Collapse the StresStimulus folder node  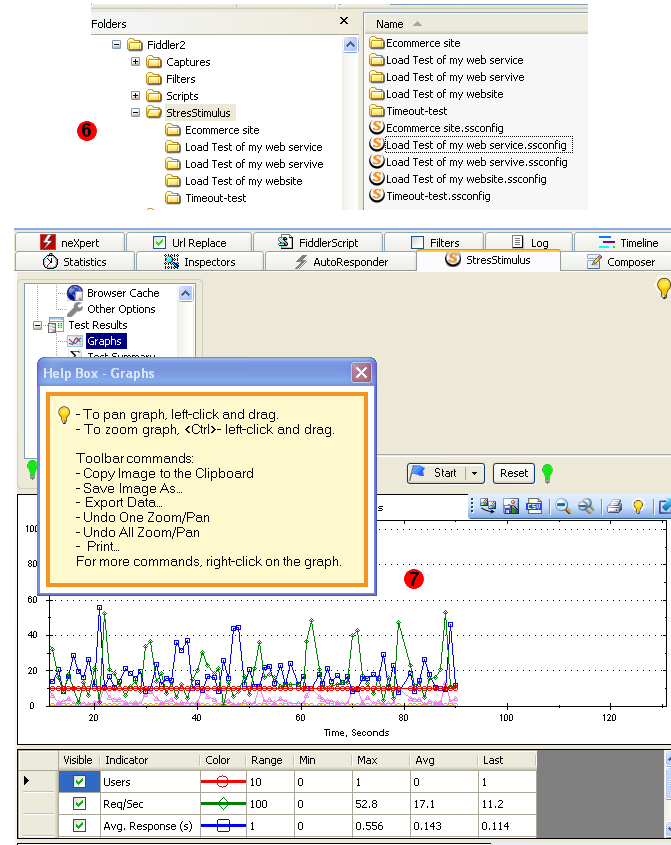(x=135, y=113)
